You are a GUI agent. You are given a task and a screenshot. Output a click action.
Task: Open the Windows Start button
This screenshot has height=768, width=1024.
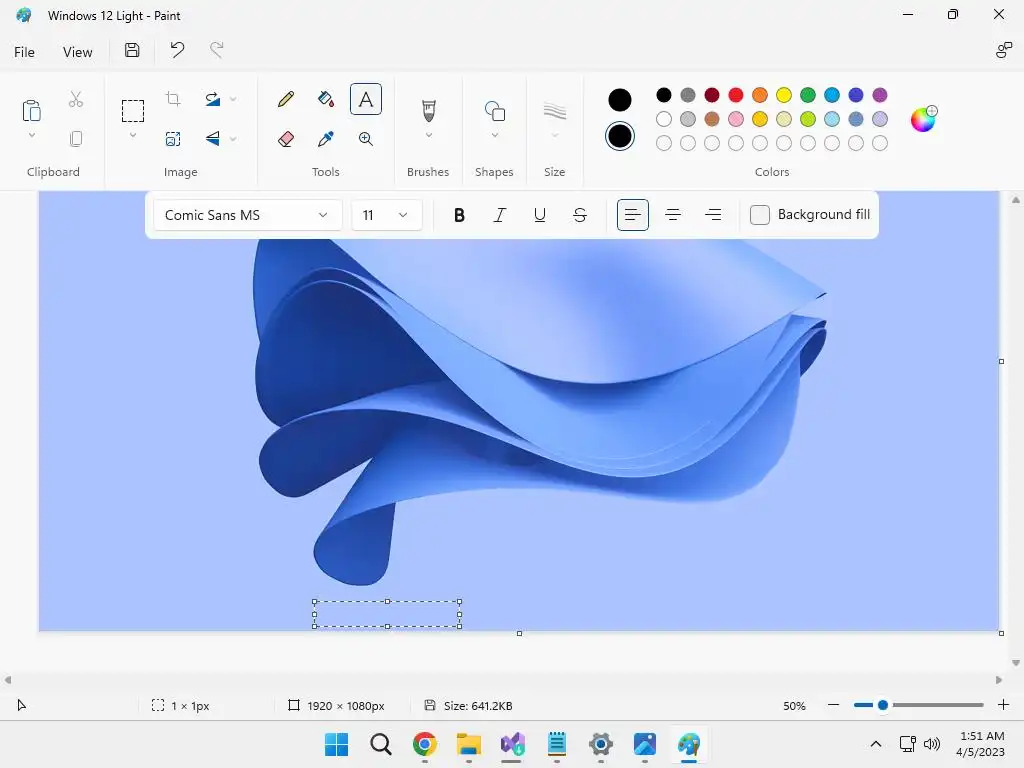(336, 744)
